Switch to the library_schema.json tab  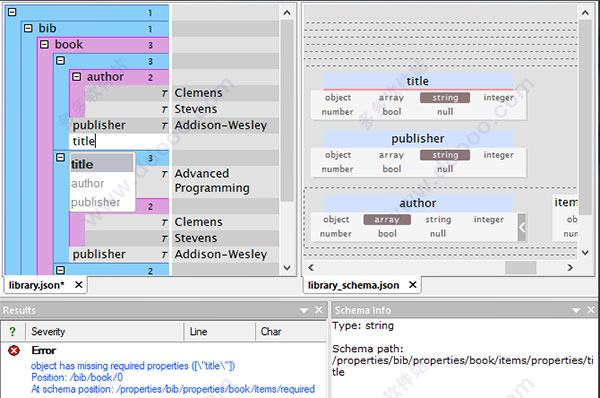pyautogui.click(x=353, y=285)
